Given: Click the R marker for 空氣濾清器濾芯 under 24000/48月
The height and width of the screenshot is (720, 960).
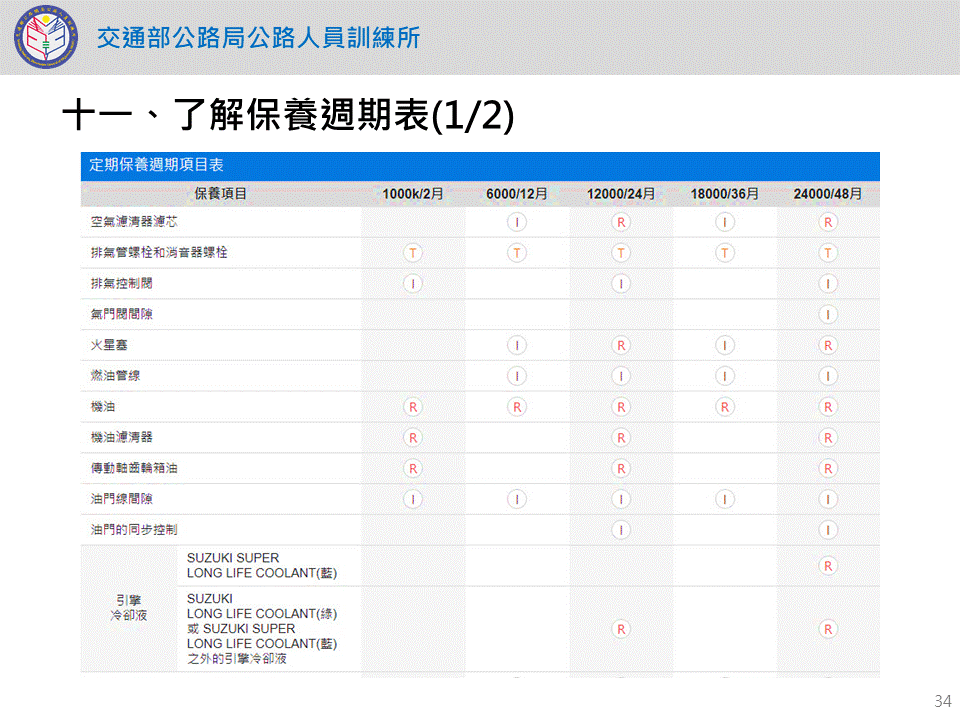Looking at the screenshot, I should [x=828, y=222].
